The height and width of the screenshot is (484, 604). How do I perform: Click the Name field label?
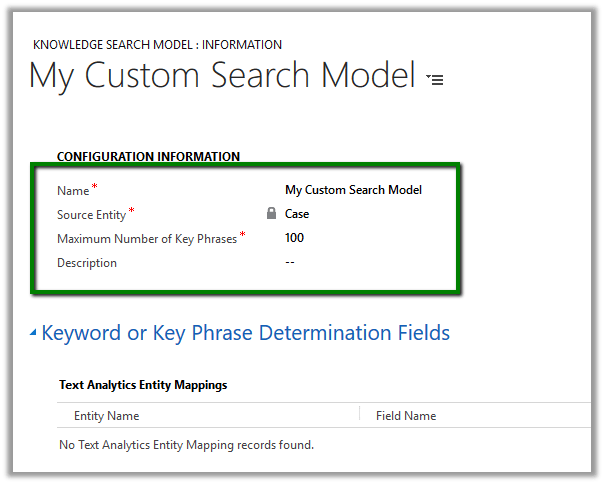coord(73,190)
